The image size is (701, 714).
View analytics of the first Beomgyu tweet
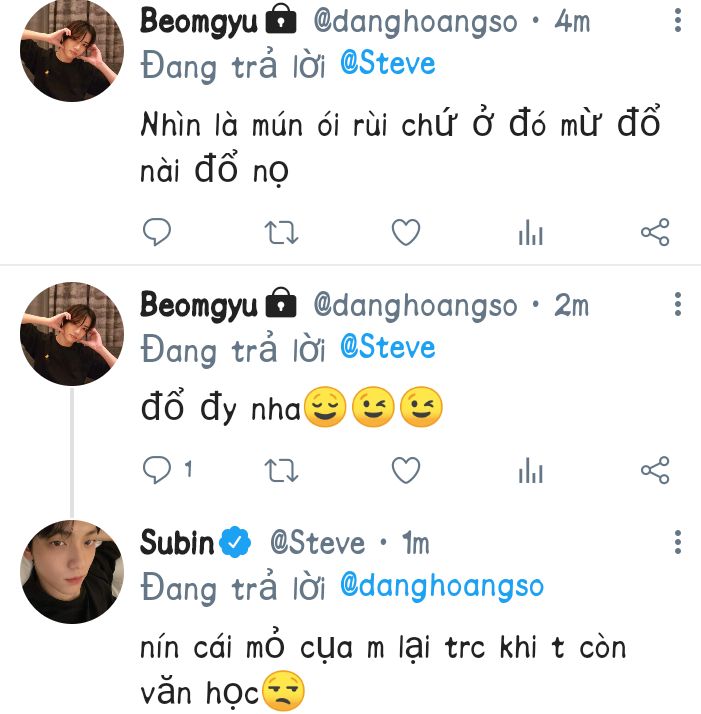click(x=530, y=233)
